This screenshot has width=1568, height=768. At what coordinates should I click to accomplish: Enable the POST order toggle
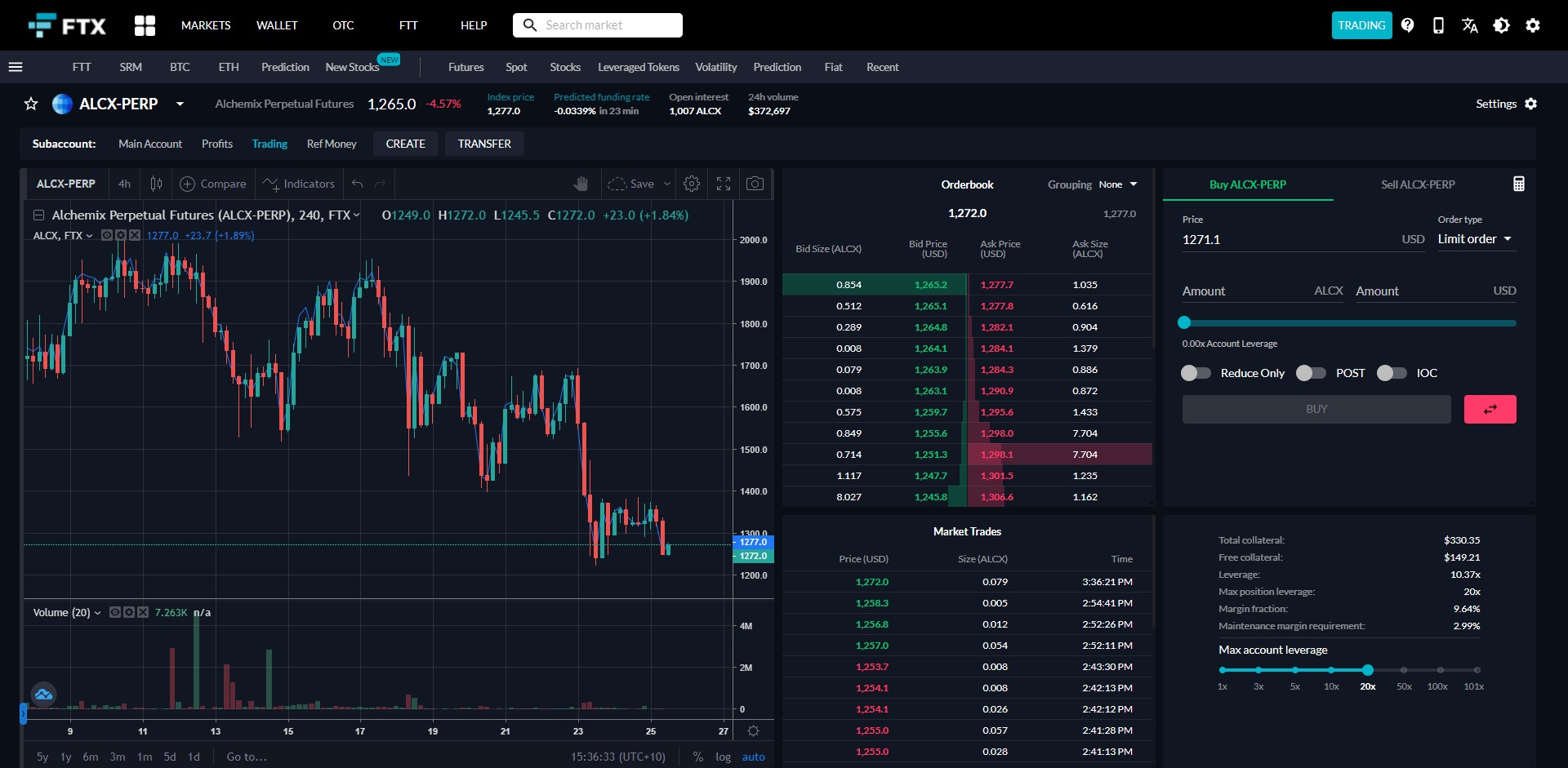coord(1311,373)
